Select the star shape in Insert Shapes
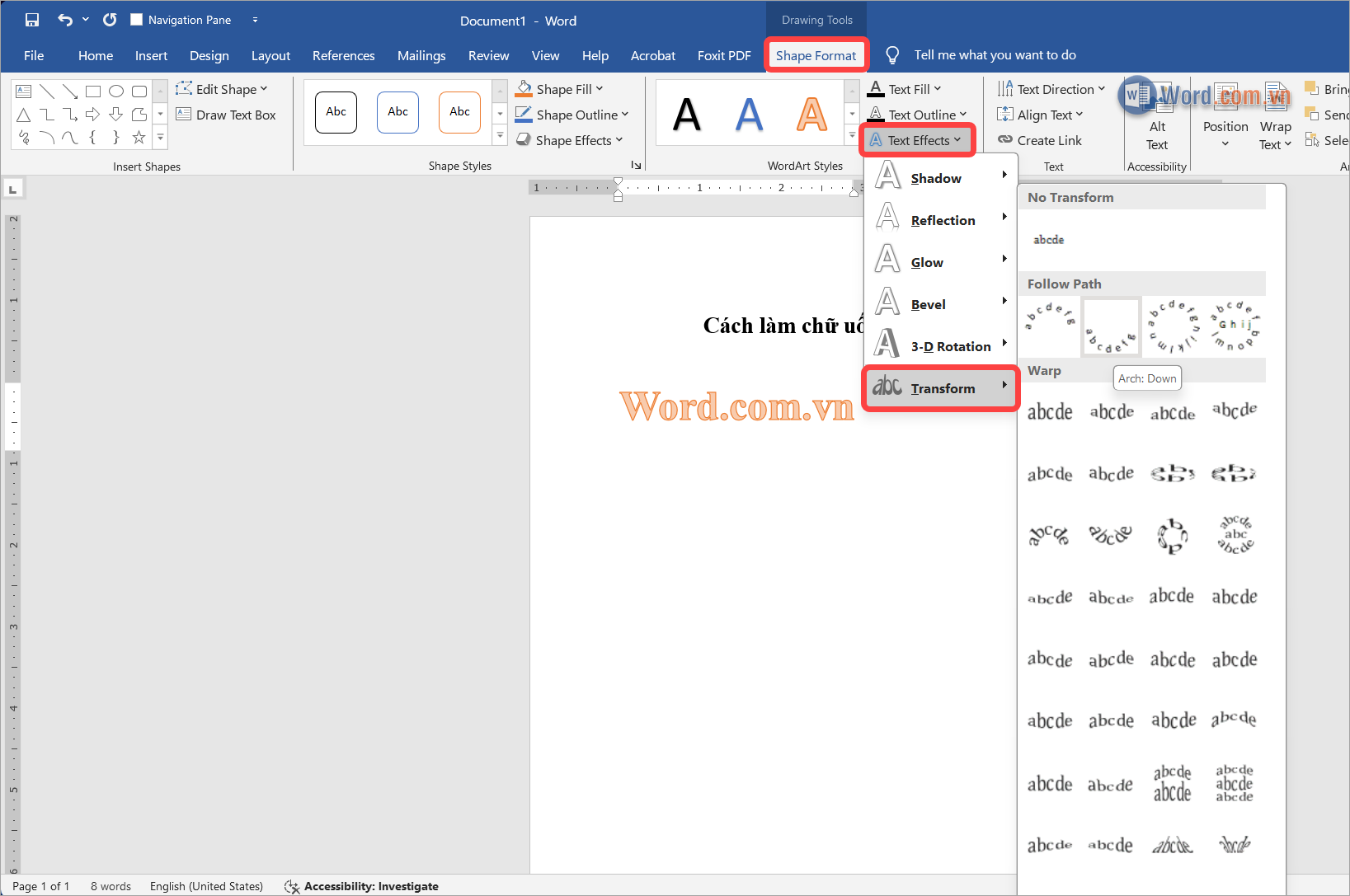This screenshot has width=1350, height=896. click(139, 138)
